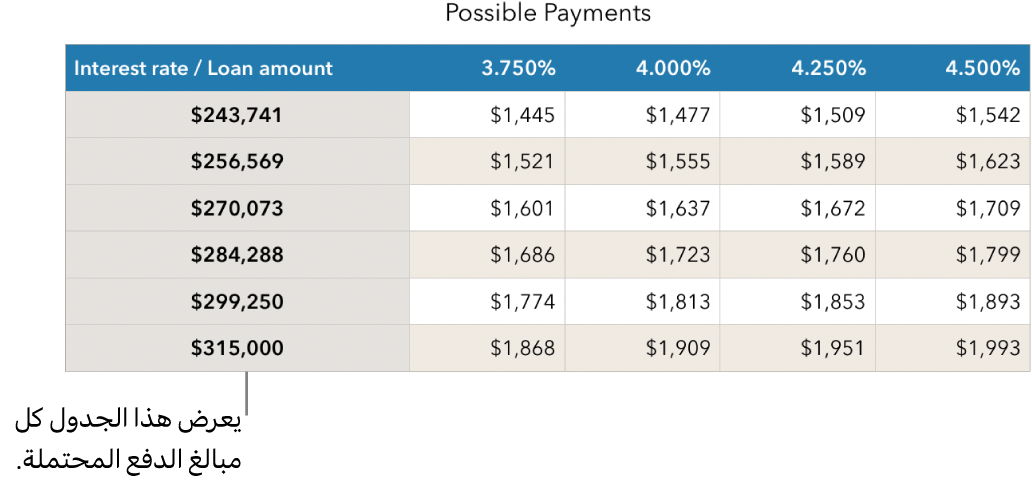Click the $284,288 row header cell
Screen dimensions: 1032x481
pos(237,255)
